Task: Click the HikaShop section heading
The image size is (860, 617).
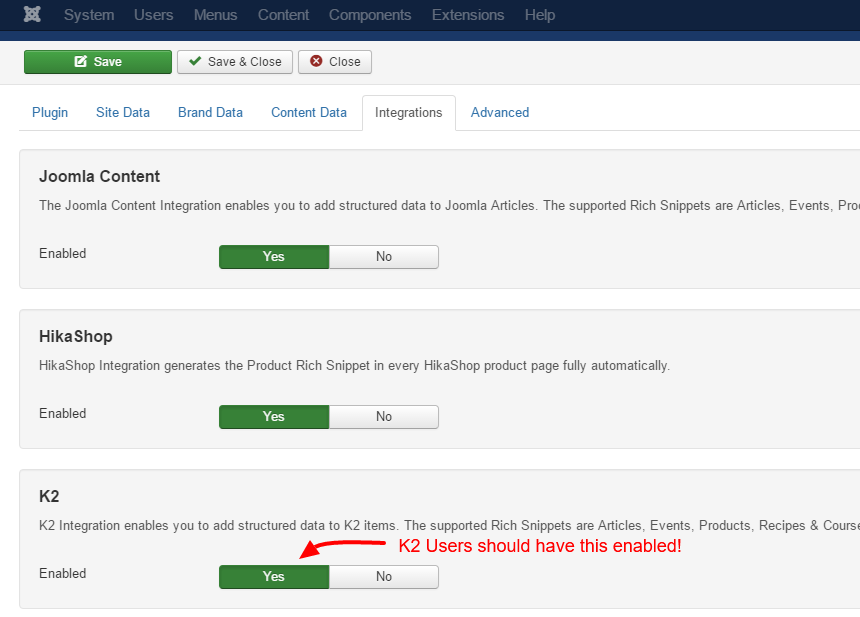Action: click(x=76, y=336)
